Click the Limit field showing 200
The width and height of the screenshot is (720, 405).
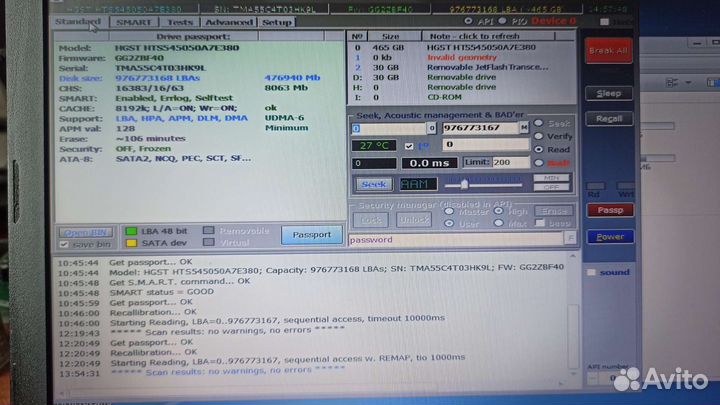[x=511, y=162]
